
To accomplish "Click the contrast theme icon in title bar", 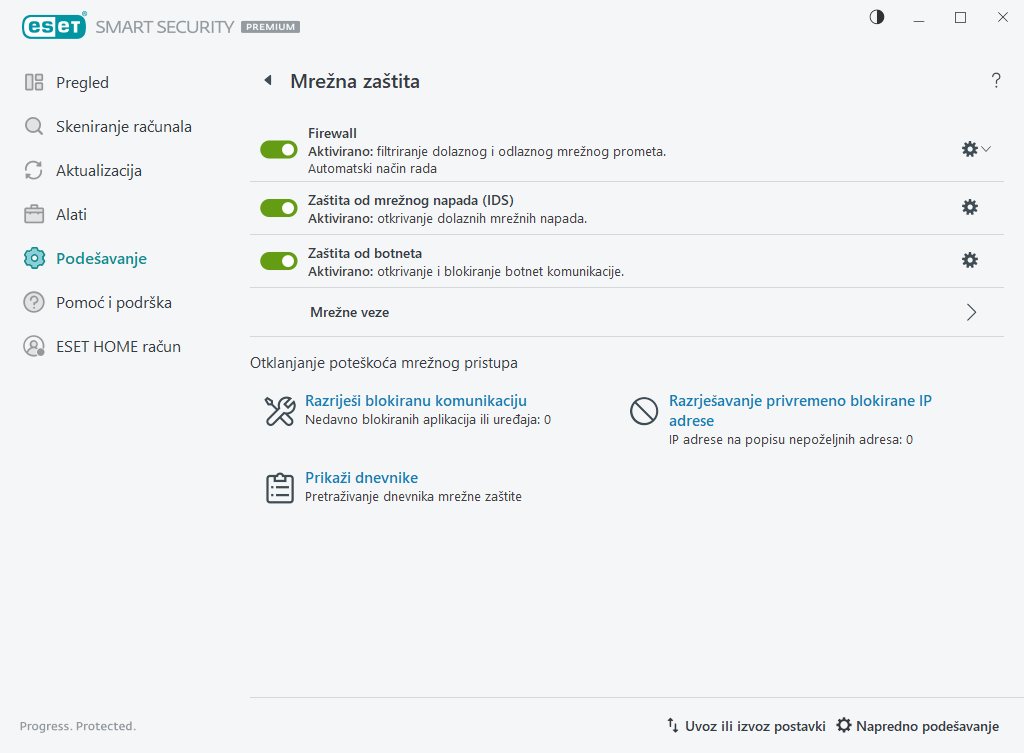I will point(877,17).
